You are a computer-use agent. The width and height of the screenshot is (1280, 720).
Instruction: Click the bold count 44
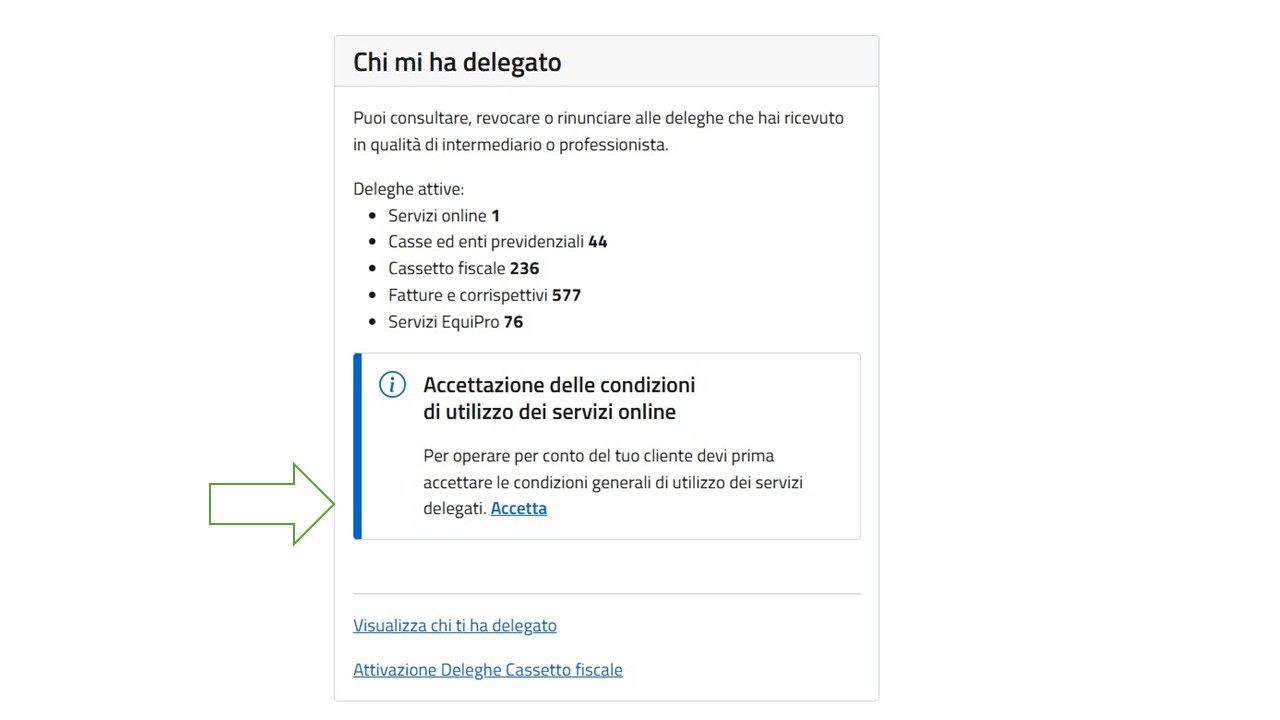(597, 241)
